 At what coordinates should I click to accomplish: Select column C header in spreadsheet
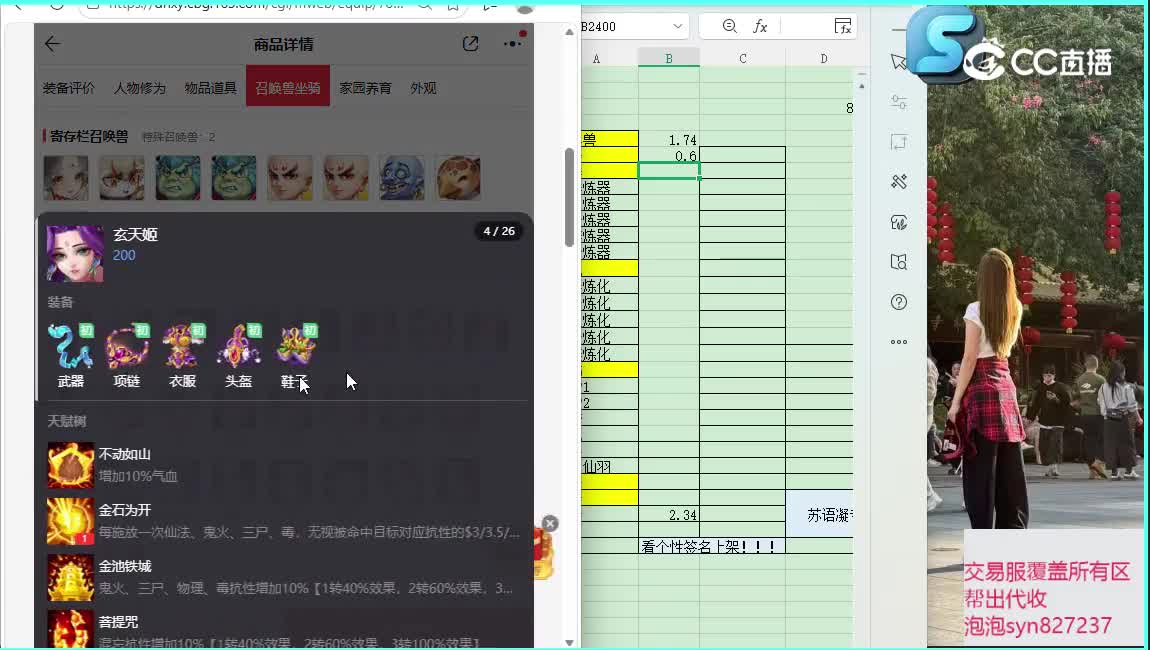(743, 58)
